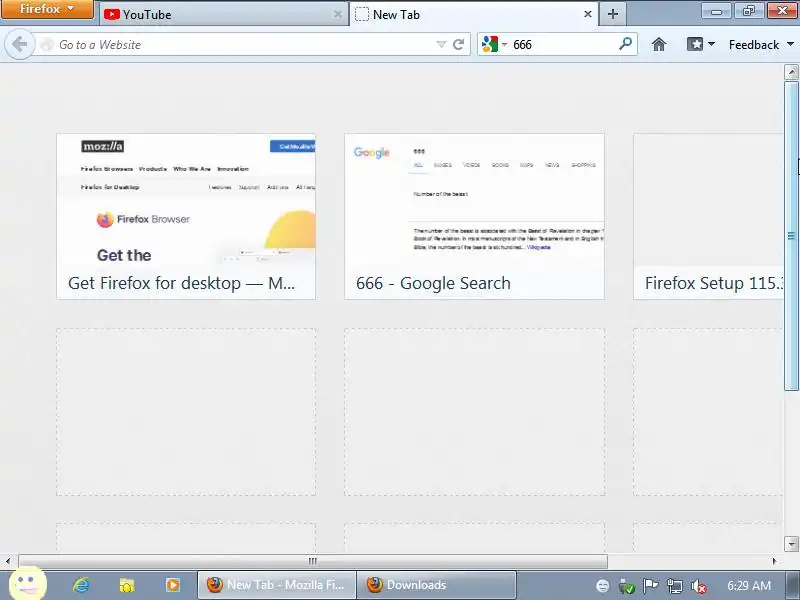Open the orange Firefox menu button
The width and height of the screenshot is (800, 600).
(x=47, y=9)
